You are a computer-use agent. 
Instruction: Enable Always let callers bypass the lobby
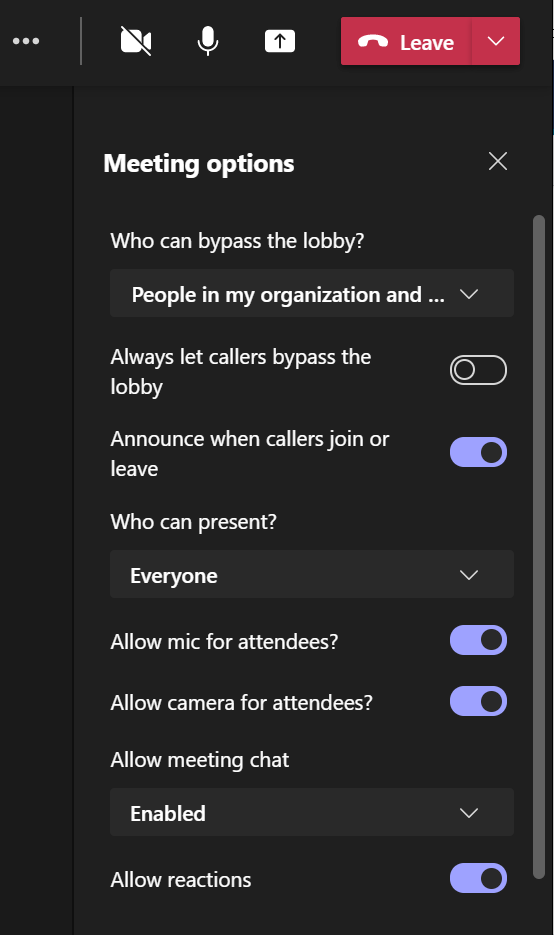(x=478, y=370)
